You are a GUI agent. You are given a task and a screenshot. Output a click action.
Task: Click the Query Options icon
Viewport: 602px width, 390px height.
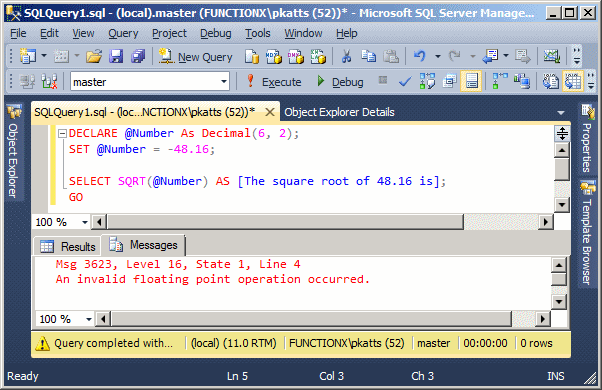pyautogui.click(x=449, y=81)
